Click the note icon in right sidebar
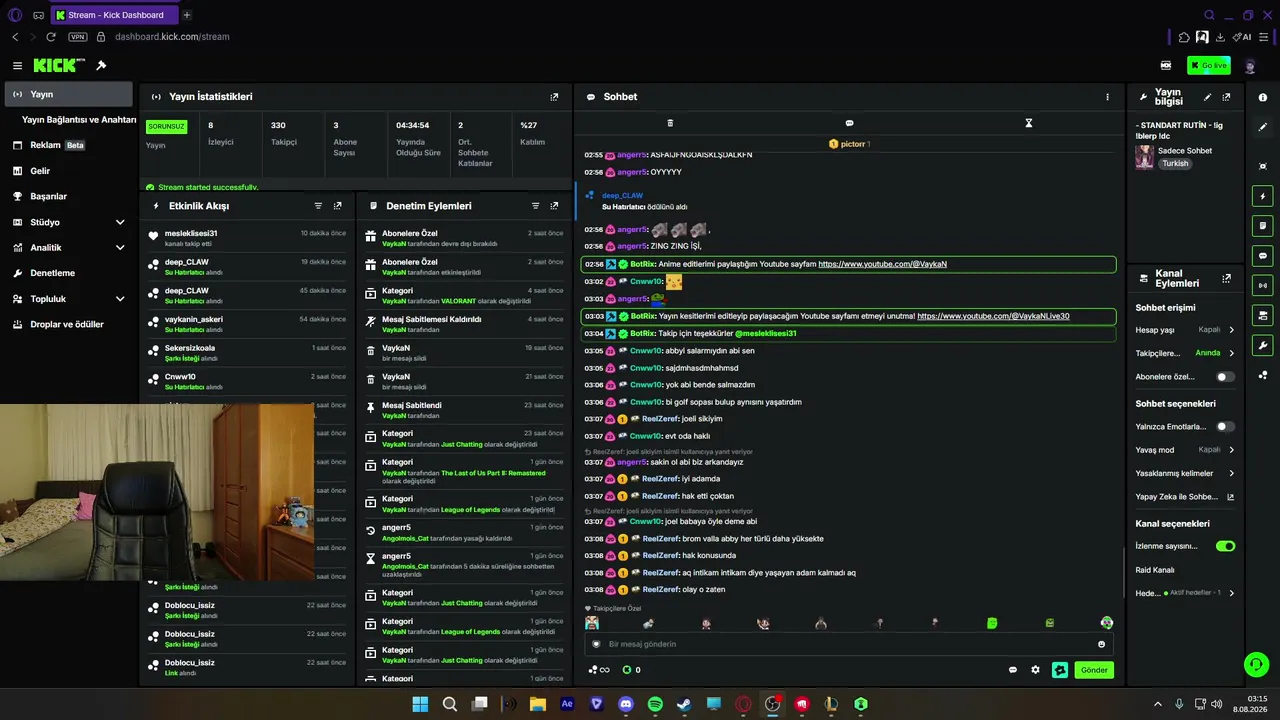 click(1263, 226)
